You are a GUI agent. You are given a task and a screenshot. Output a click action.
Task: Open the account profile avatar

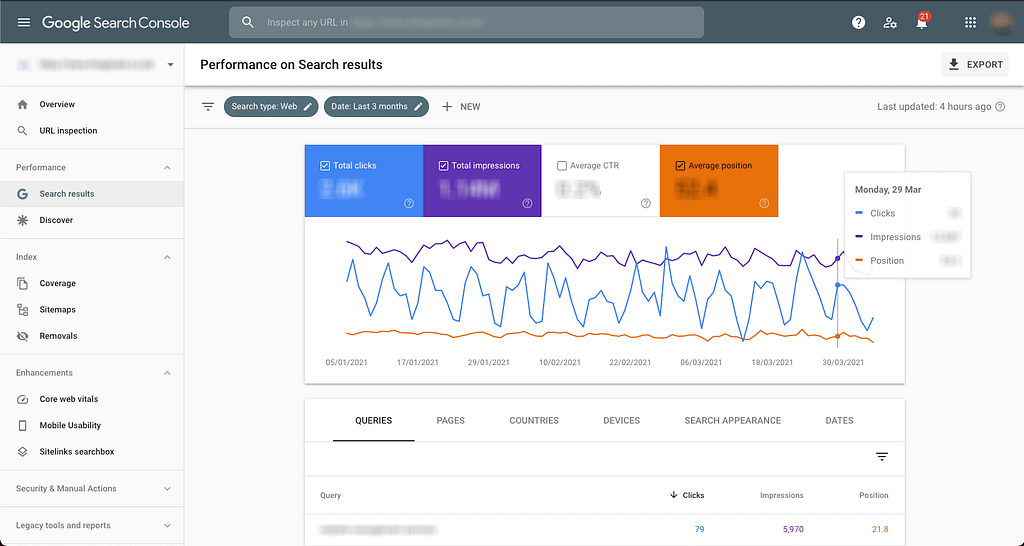[x=1000, y=22]
